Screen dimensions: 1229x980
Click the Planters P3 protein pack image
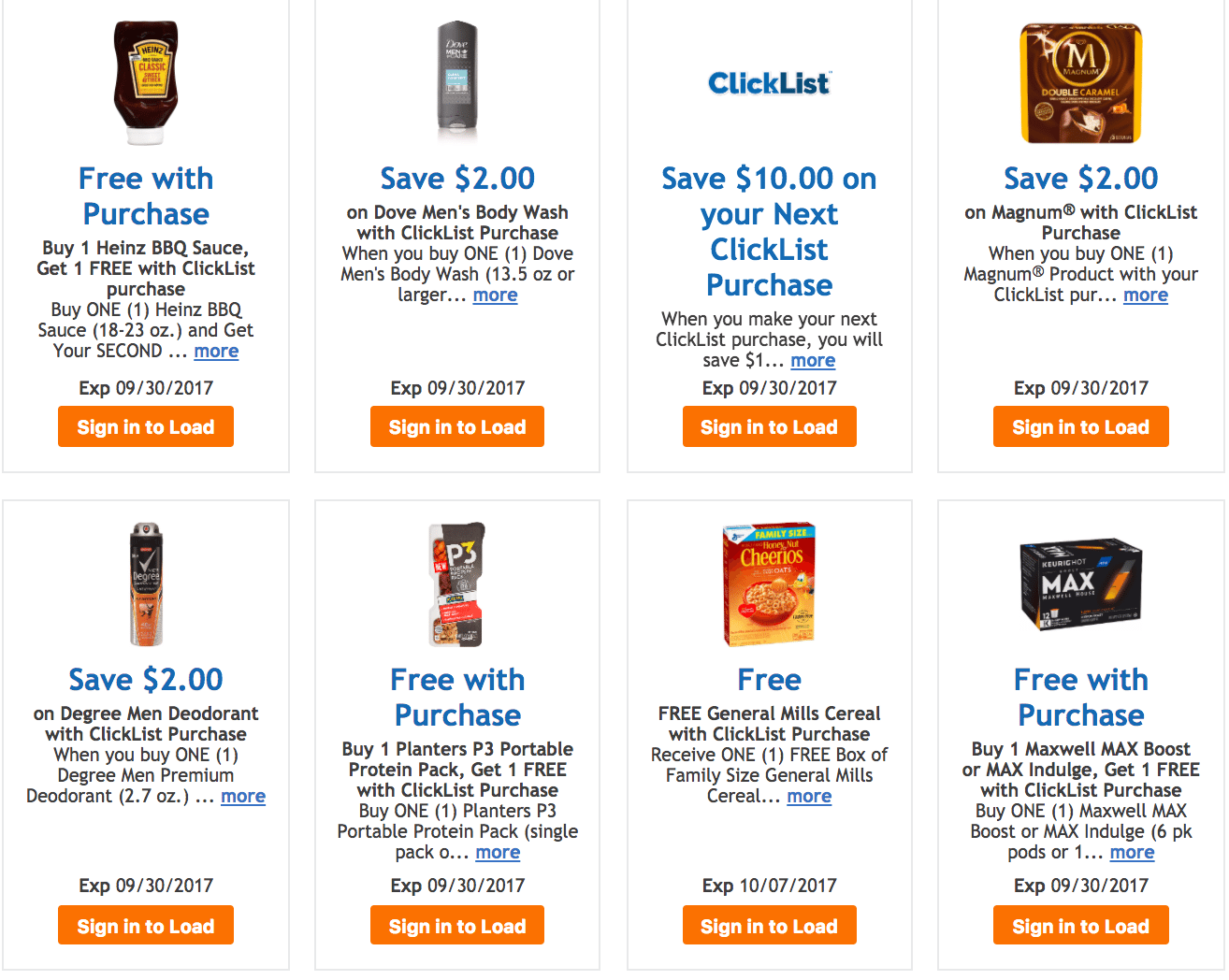click(x=457, y=584)
